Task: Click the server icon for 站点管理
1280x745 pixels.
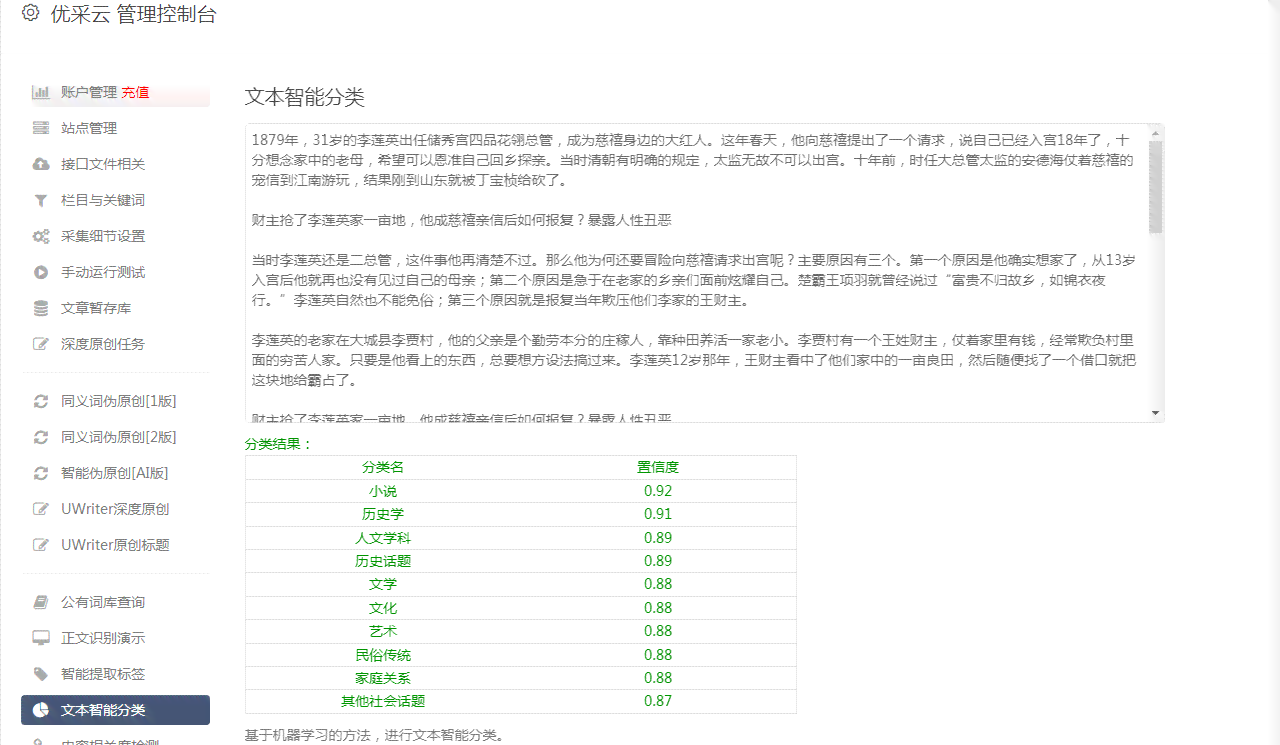Action: 41,128
